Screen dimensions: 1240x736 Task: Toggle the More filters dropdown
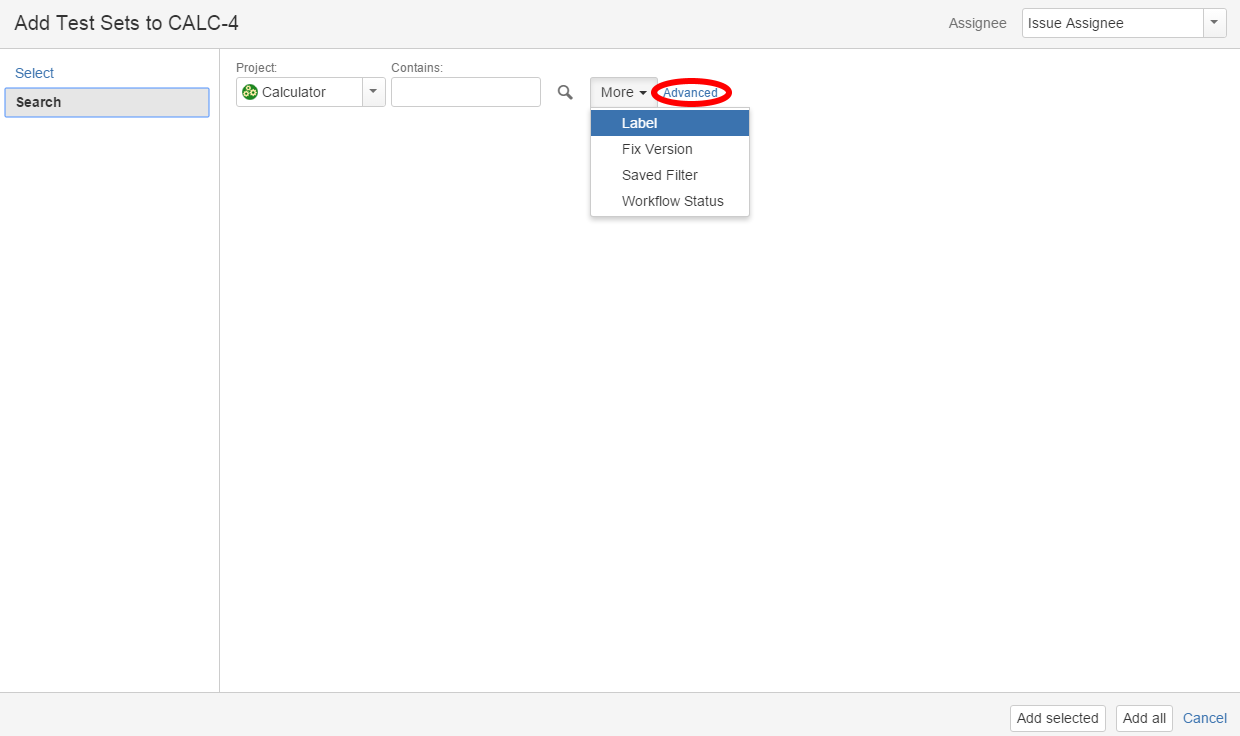click(623, 92)
